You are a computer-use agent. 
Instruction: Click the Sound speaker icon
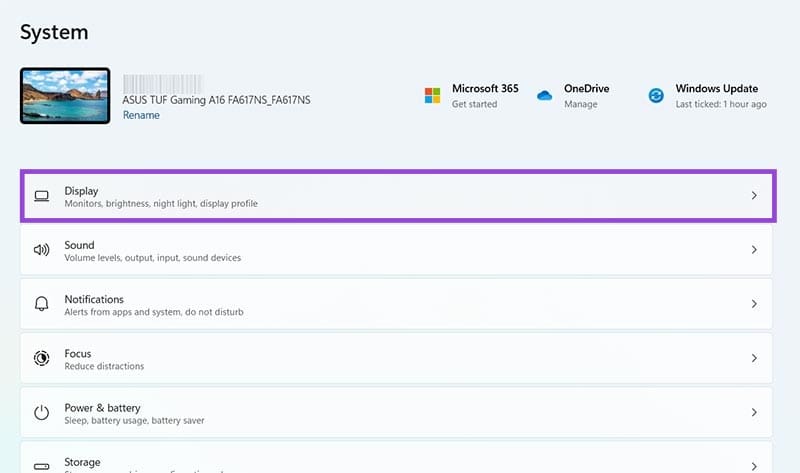coord(42,250)
